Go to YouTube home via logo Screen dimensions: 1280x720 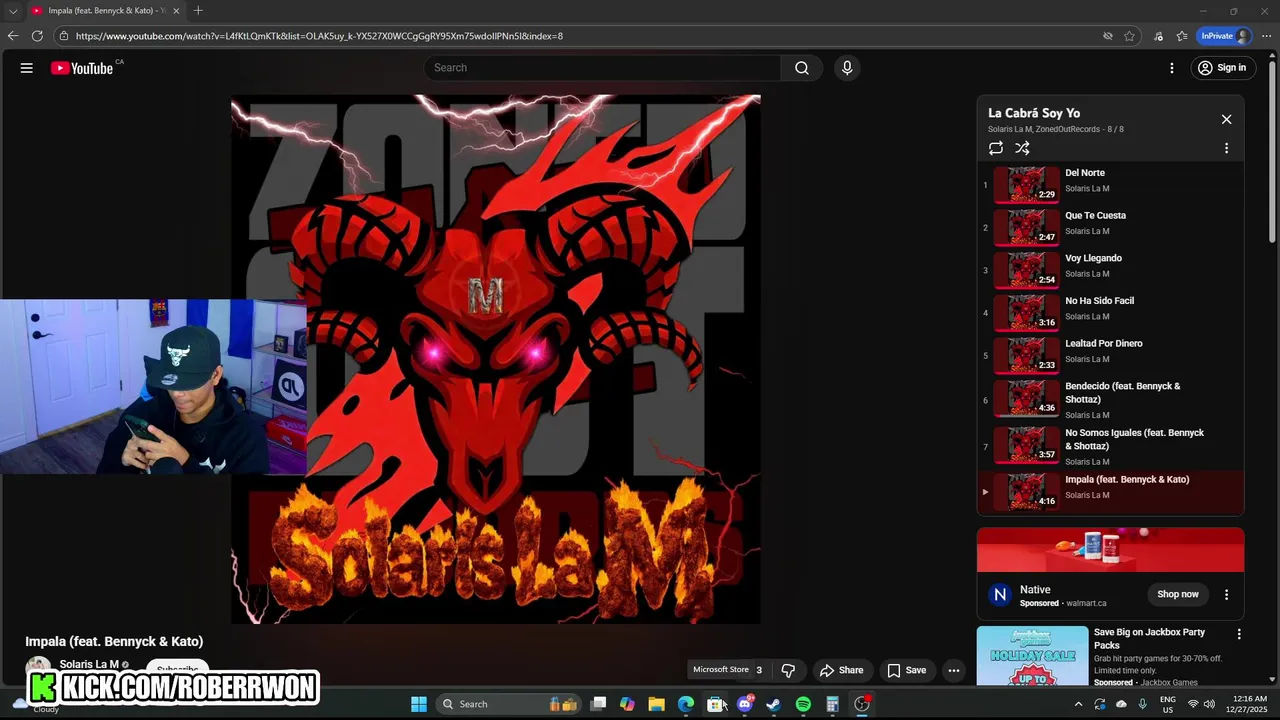pos(82,68)
